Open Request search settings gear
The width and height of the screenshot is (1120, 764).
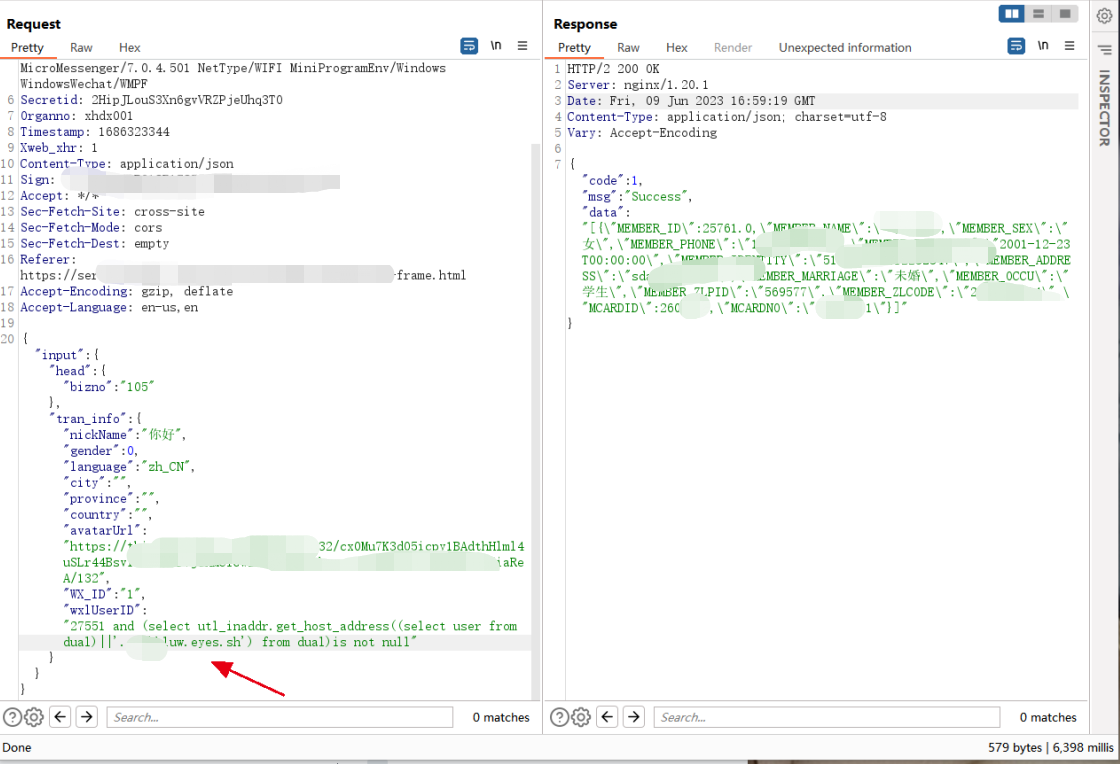pyautogui.click(x=34, y=717)
